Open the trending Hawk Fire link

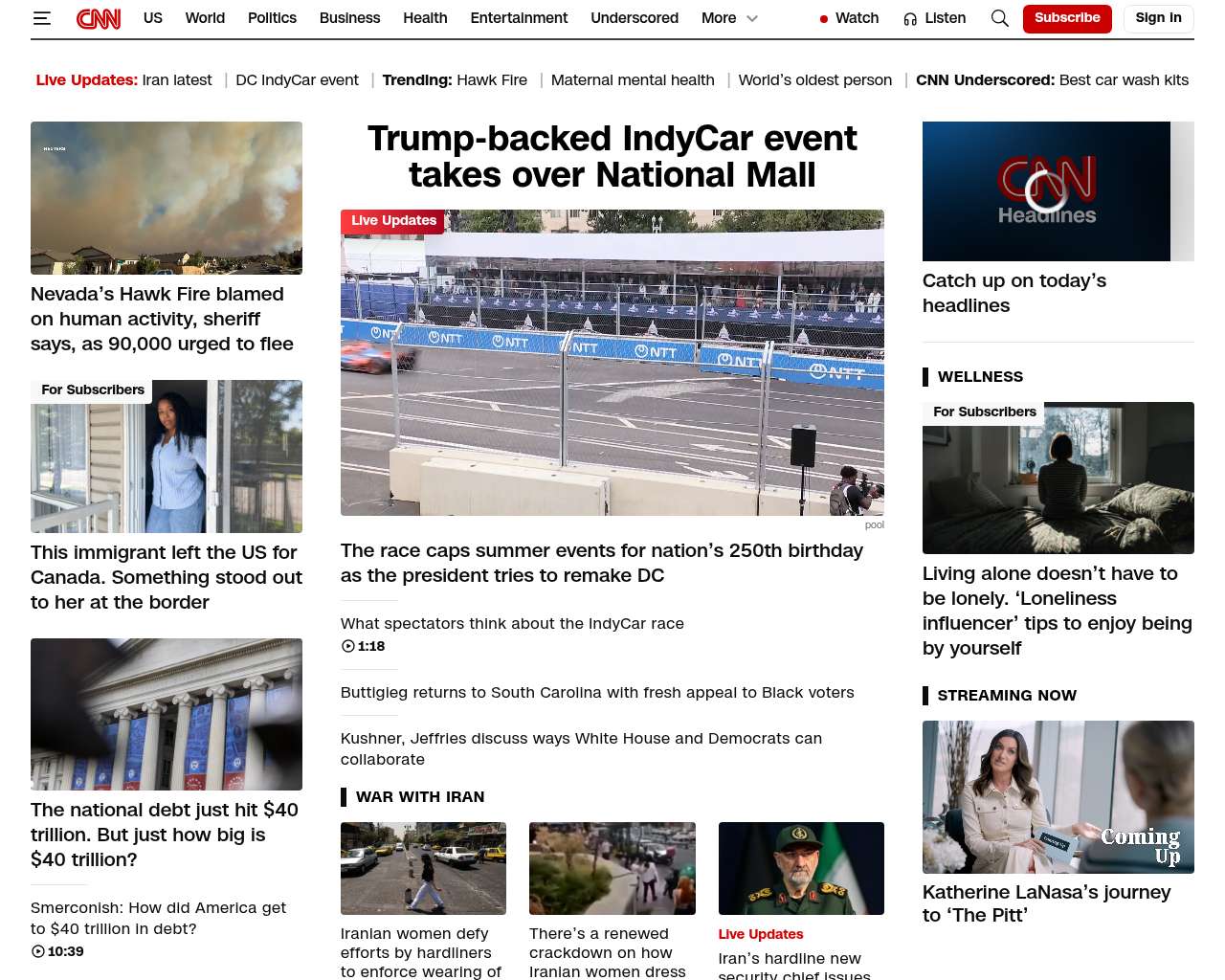pyautogui.click(x=492, y=80)
